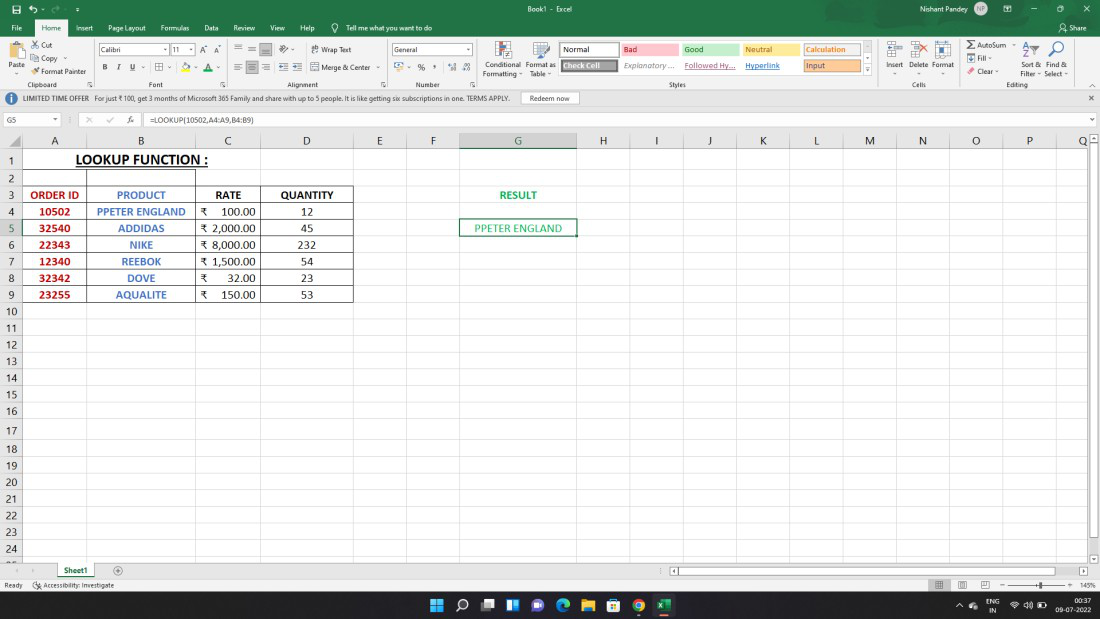
Task: Click the zoom slider in the status bar
Action: [x=1040, y=585]
